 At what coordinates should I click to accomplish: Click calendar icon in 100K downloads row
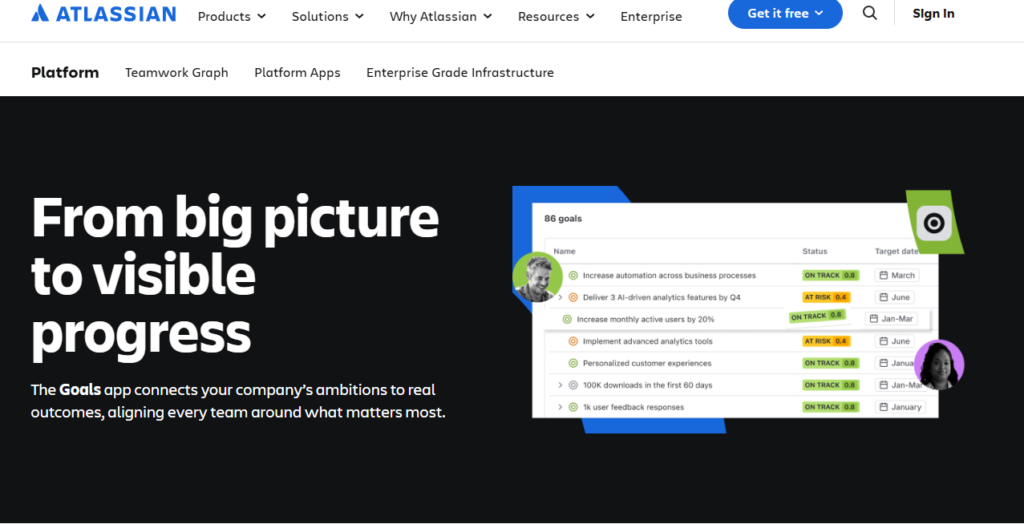tap(884, 385)
